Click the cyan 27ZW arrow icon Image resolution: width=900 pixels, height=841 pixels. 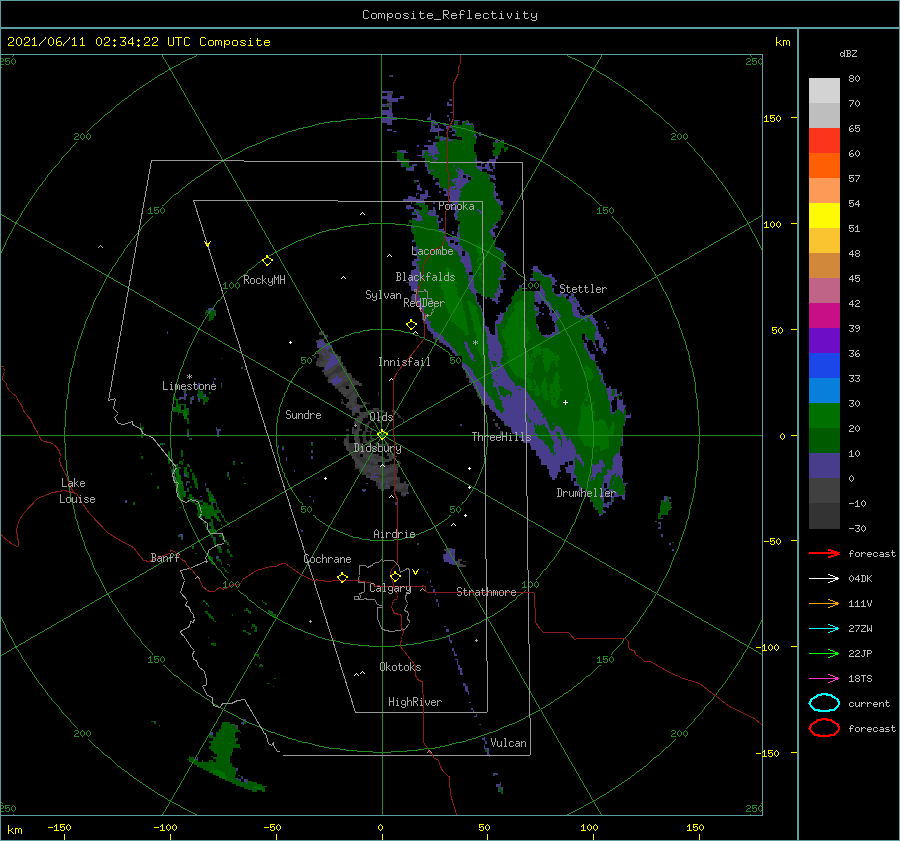824,629
